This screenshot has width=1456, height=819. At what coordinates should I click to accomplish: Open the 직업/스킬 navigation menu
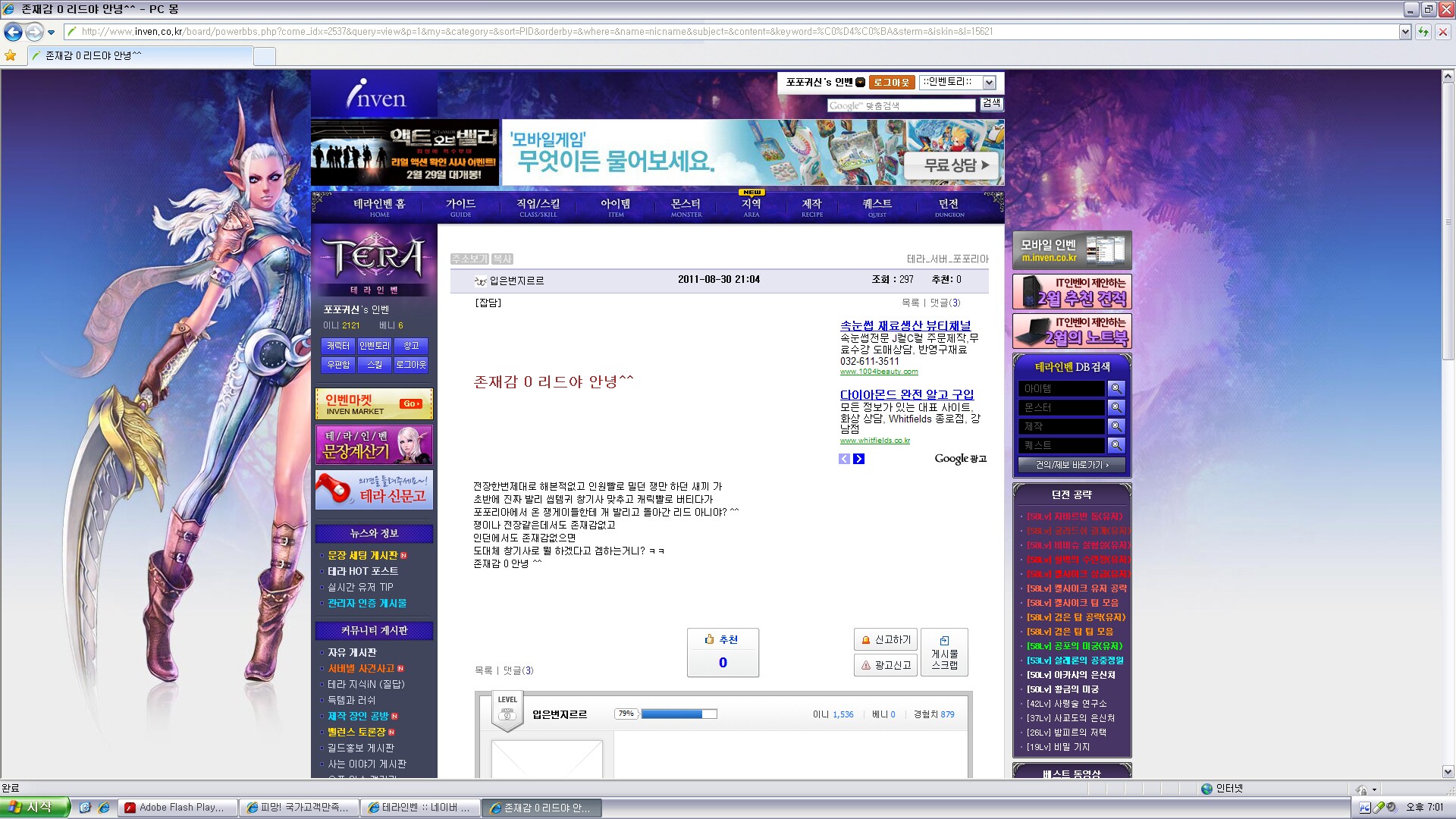pos(538,207)
